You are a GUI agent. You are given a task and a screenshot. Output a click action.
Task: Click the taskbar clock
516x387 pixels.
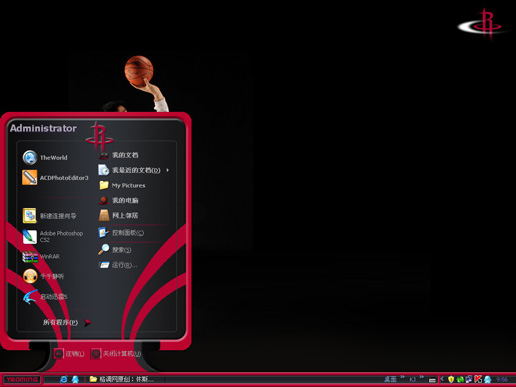coord(502,379)
